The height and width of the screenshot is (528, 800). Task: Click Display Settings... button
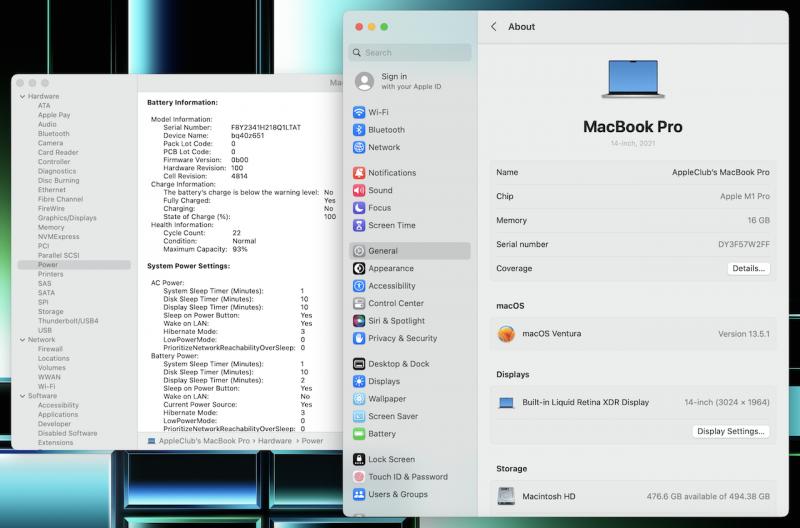(731, 431)
